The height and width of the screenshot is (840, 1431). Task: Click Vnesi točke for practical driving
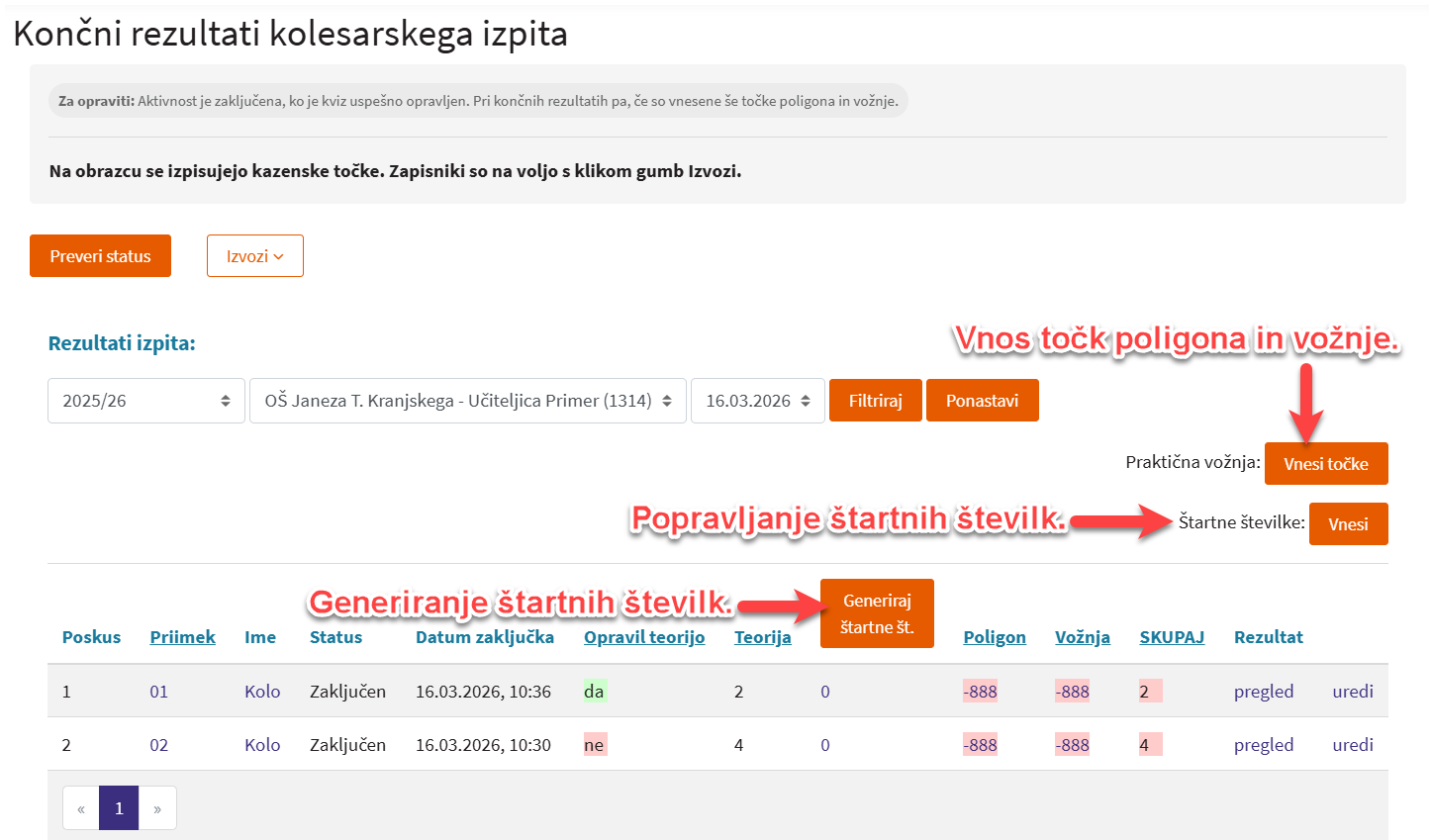click(x=1325, y=464)
